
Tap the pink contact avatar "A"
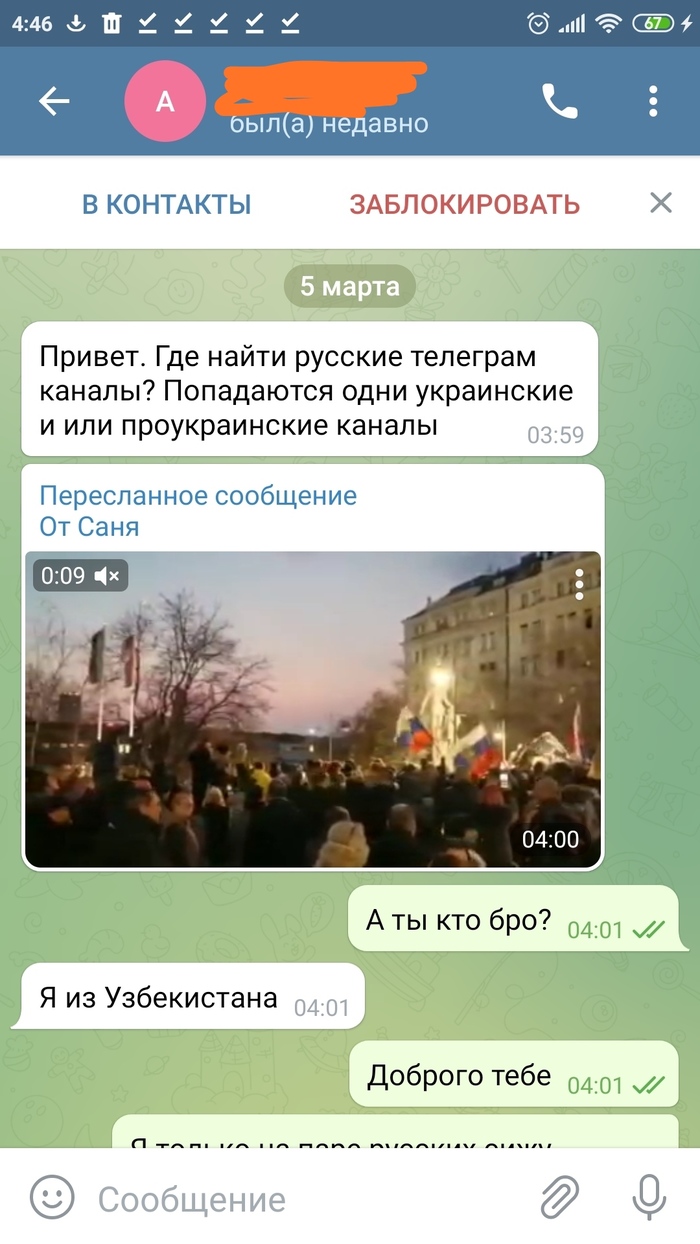(165, 101)
